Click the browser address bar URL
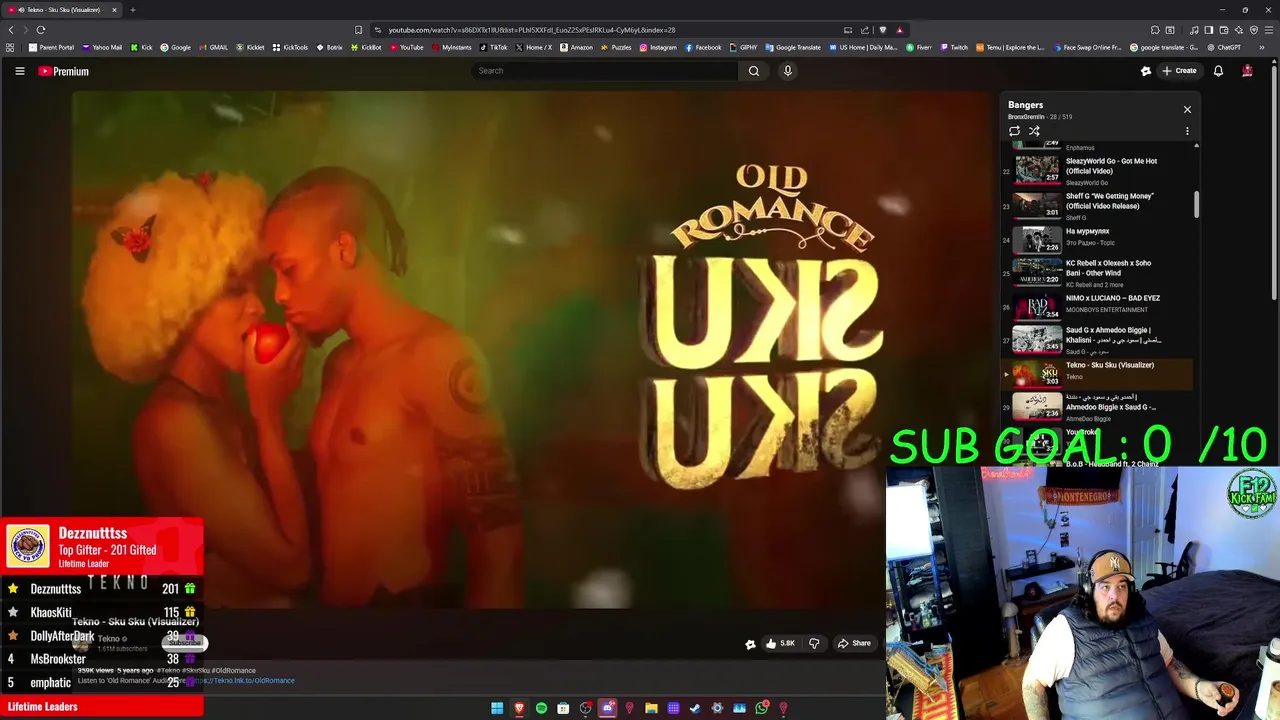Image resolution: width=1280 pixels, height=720 pixels. 532,30
